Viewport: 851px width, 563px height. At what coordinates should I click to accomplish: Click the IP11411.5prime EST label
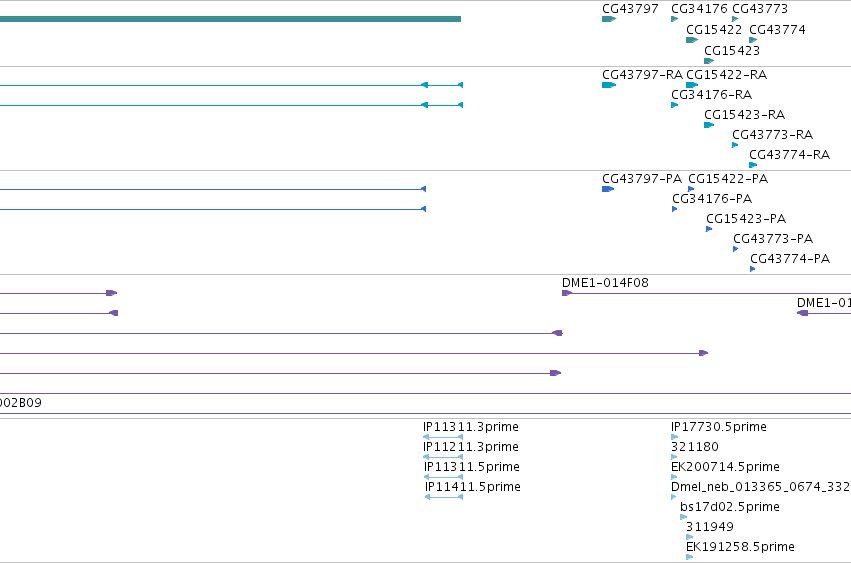[x=473, y=487]
